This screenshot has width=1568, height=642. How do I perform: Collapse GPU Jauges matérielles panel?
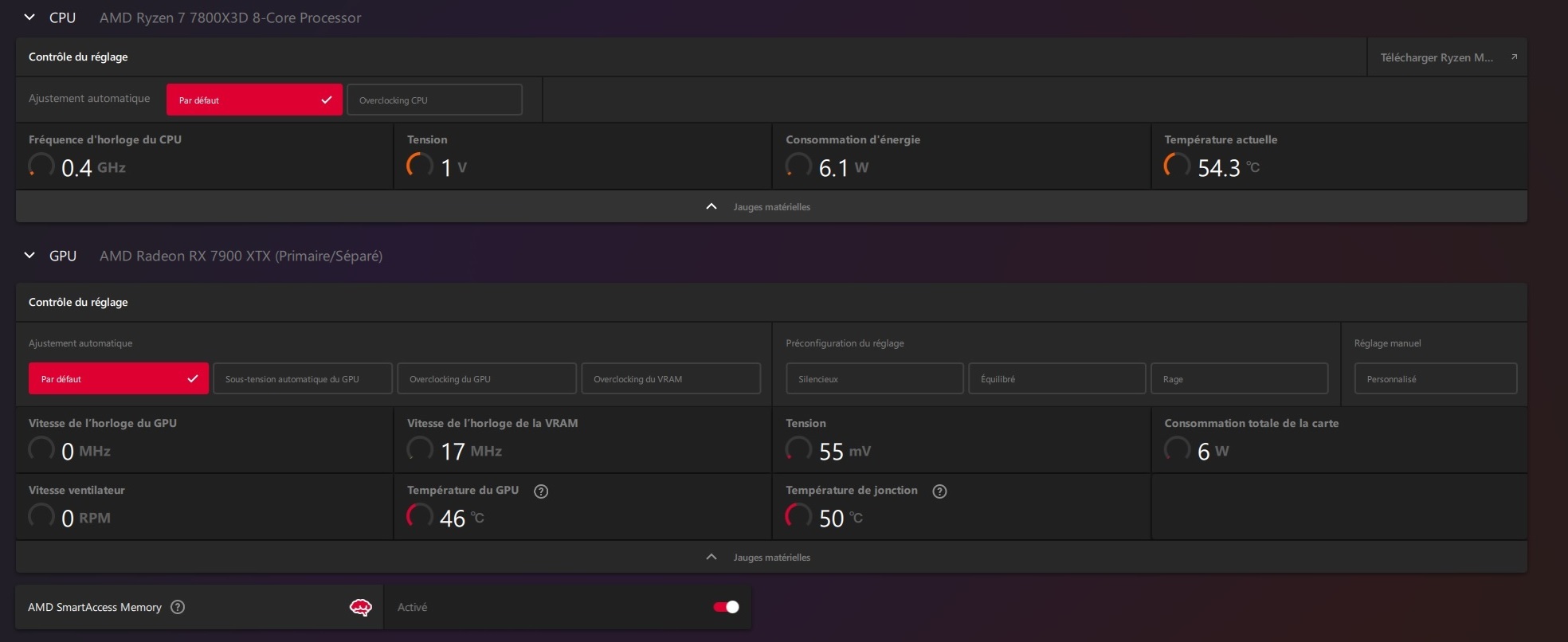[x=771, y=557]
